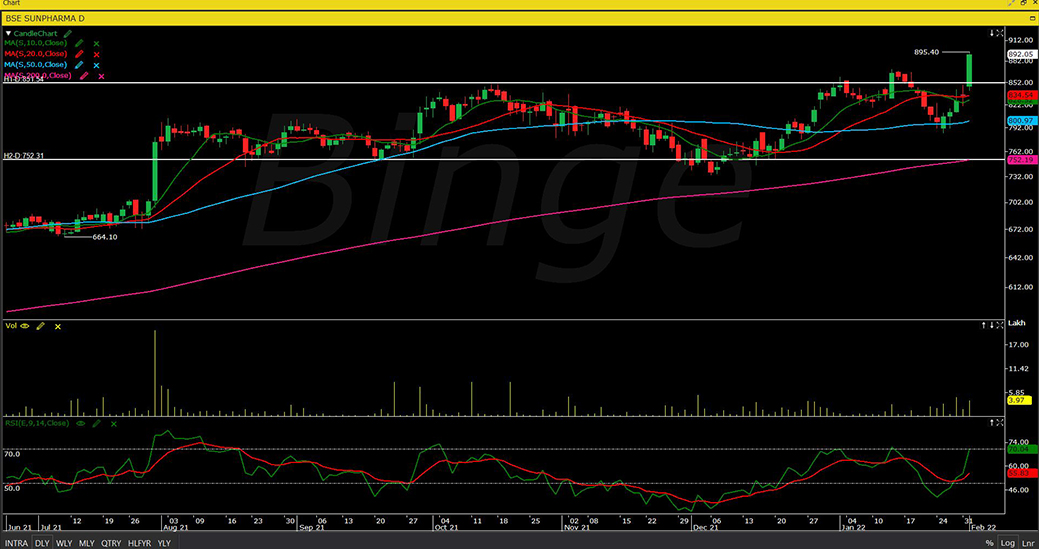This screenshot has height=549, width=1039.
Task: Select the QTRY quarterly timeframe
Action: coord(111,543)
